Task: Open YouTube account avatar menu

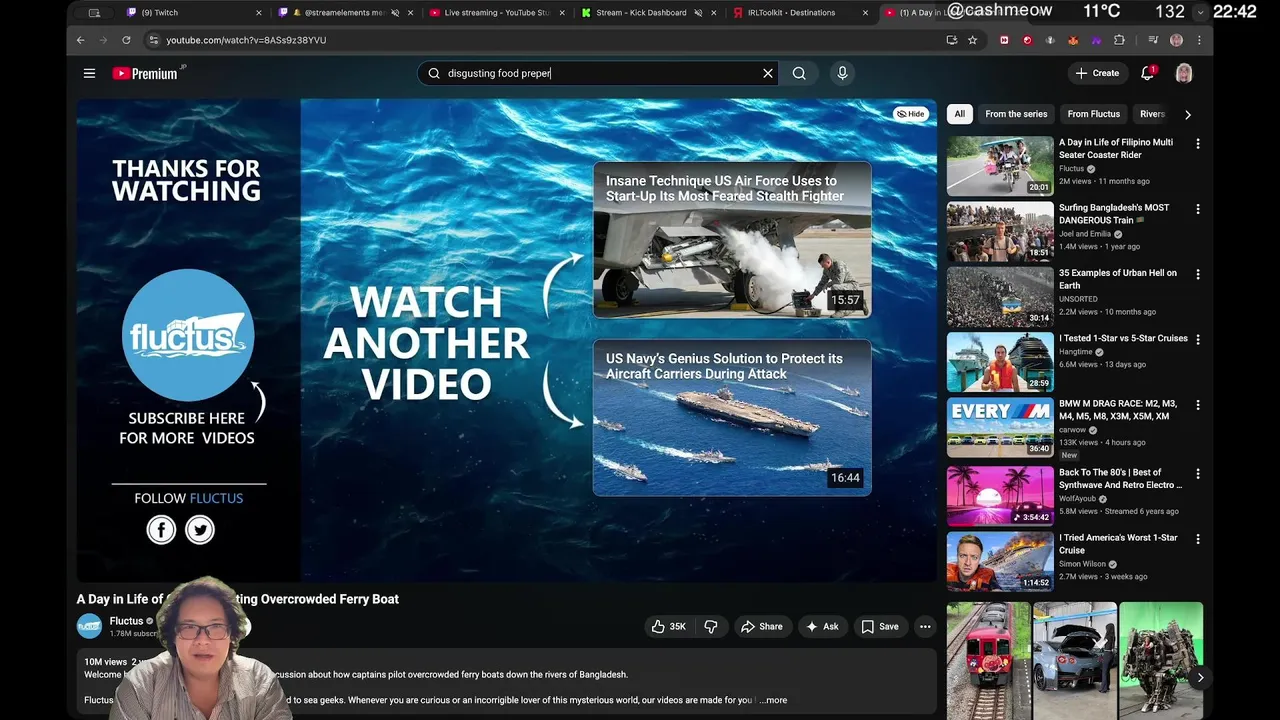Action: click(1184, 73)
